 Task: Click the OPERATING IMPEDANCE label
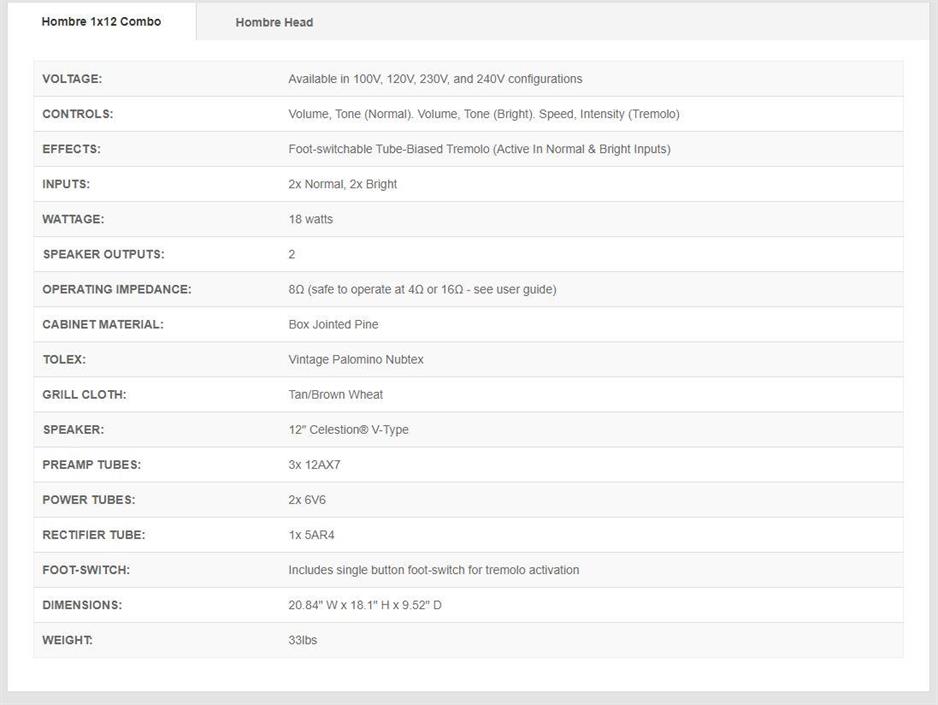pyautogui.click(x=117, y=289)
